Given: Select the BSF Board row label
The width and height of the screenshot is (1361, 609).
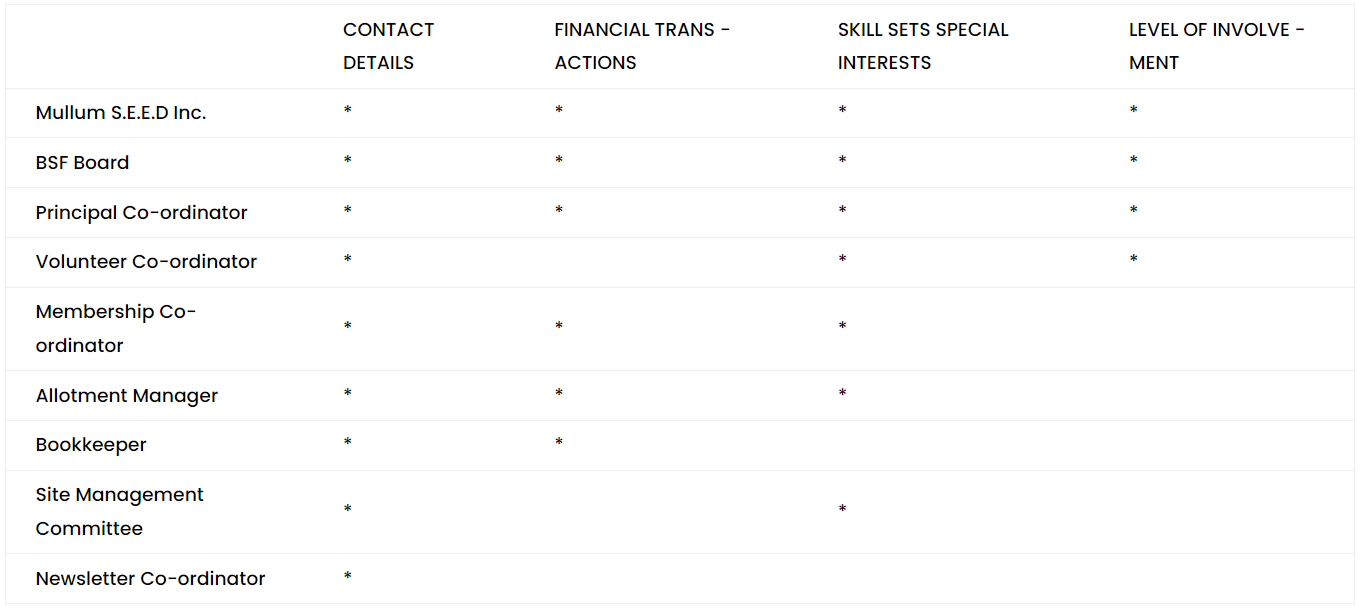Looking at the screenshot, I should (x=82, y=163).
